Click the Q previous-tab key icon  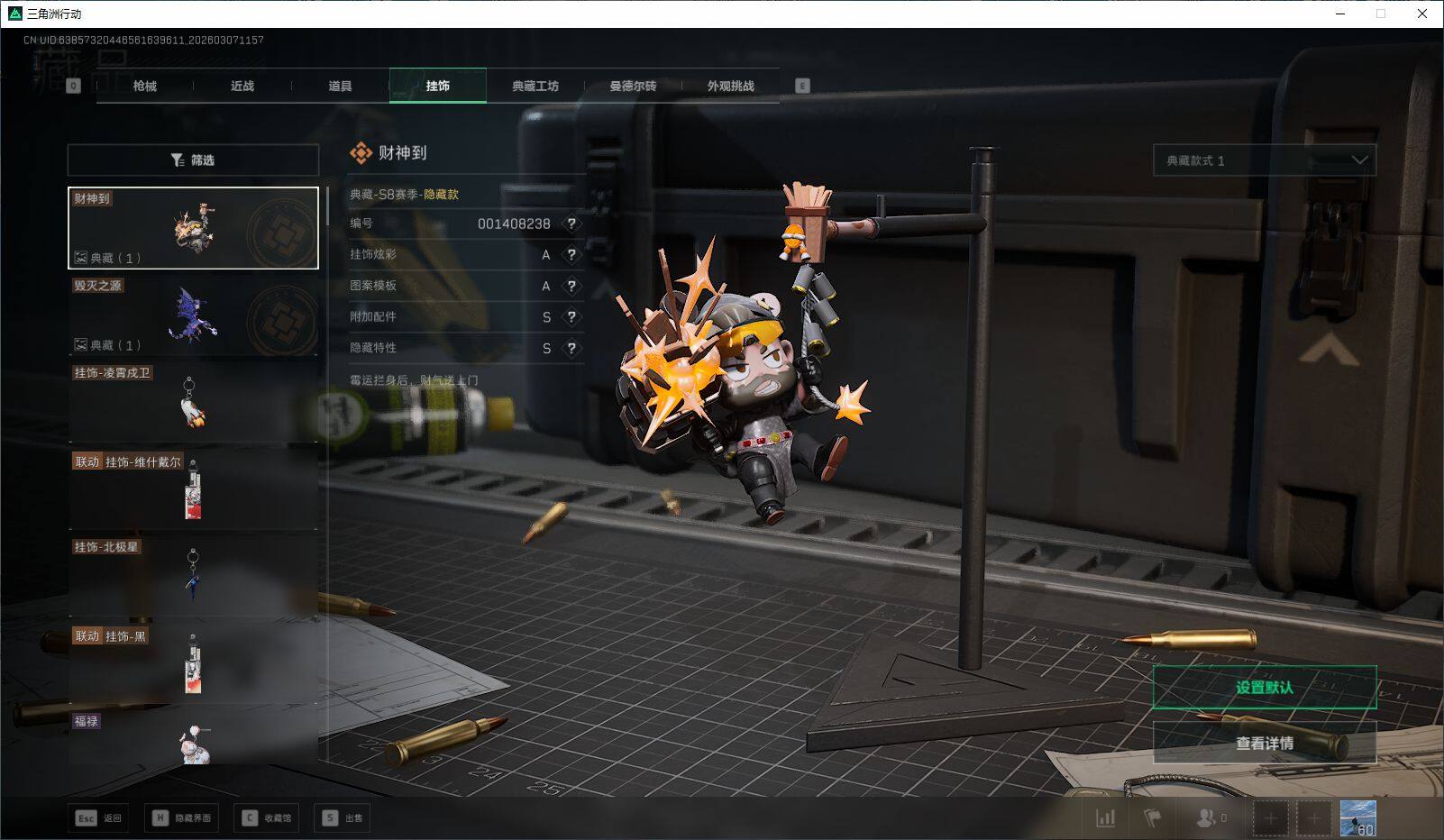[x=74, y=86]
